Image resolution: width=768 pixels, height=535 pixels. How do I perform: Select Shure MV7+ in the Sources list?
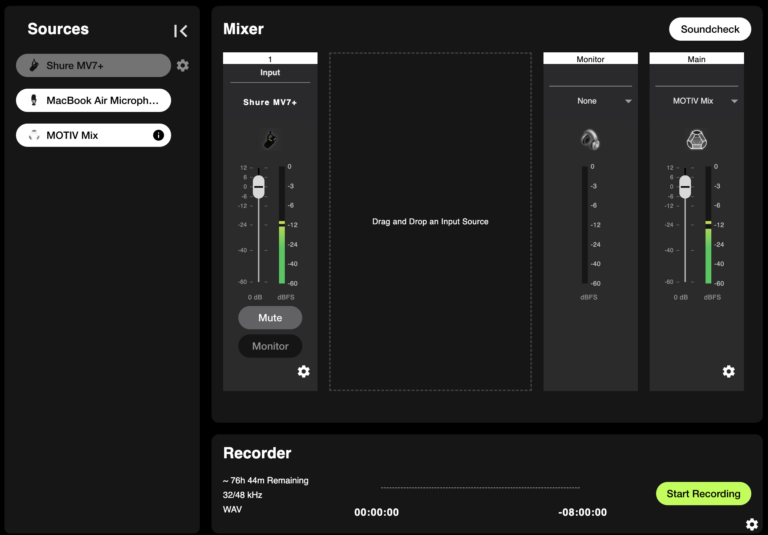(93, 66)
